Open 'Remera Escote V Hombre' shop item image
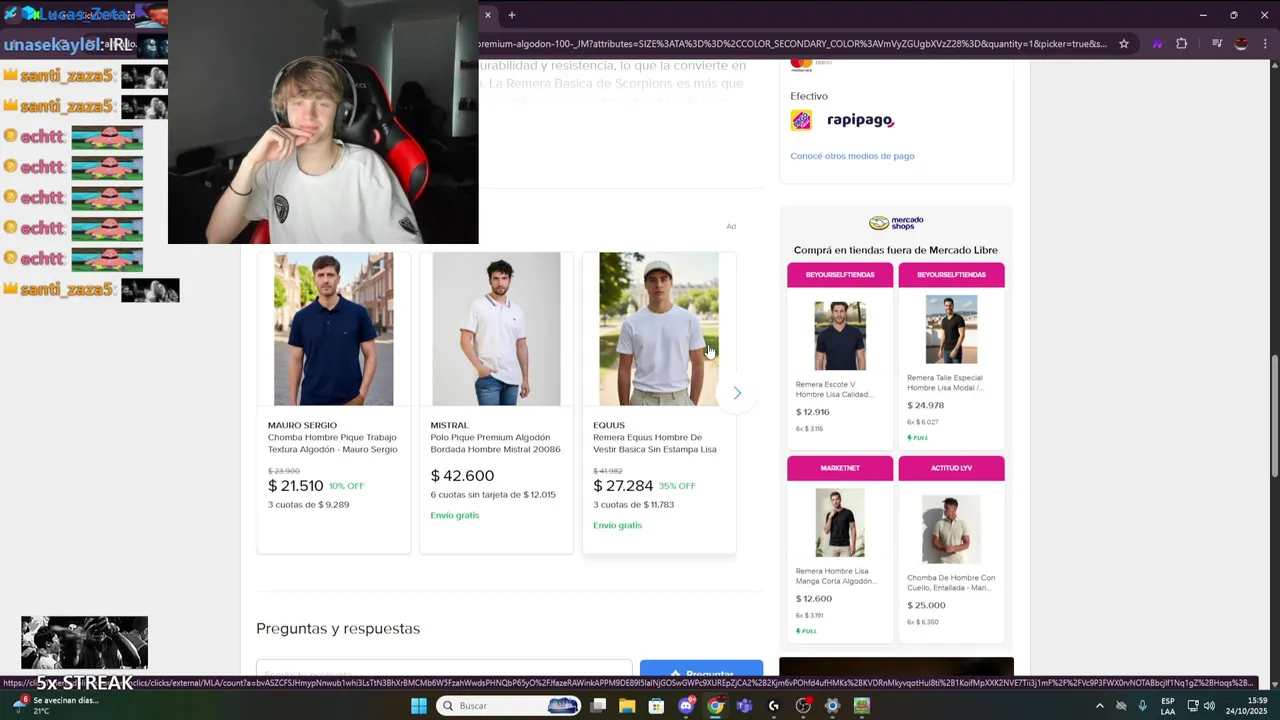The width and height of the screenshot is (1280, 720). point(840,336)
